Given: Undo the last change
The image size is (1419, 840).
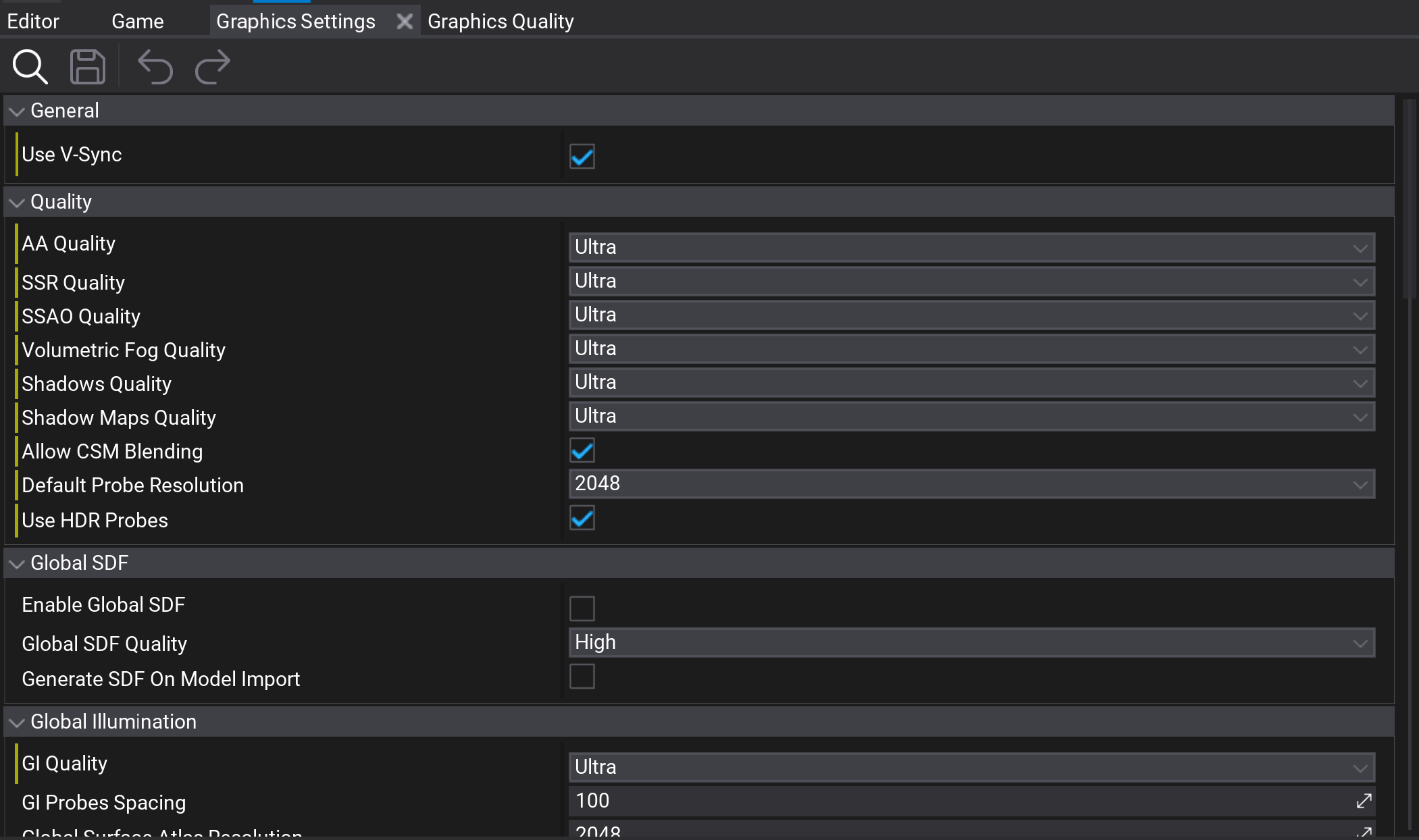Looking at the screenshot, I should click(154, 67).
